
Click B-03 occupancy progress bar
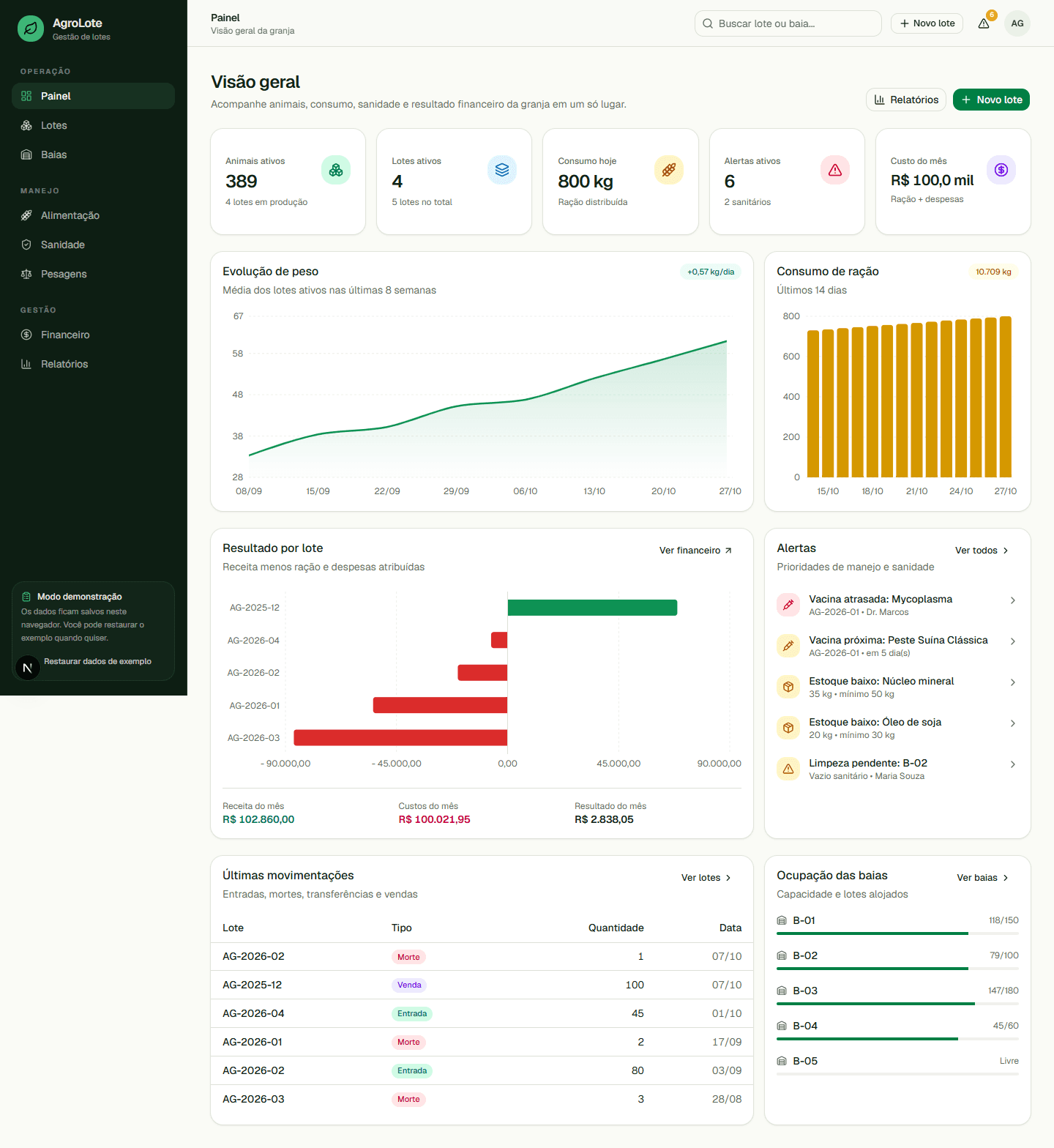click(x=897, y=1004)
